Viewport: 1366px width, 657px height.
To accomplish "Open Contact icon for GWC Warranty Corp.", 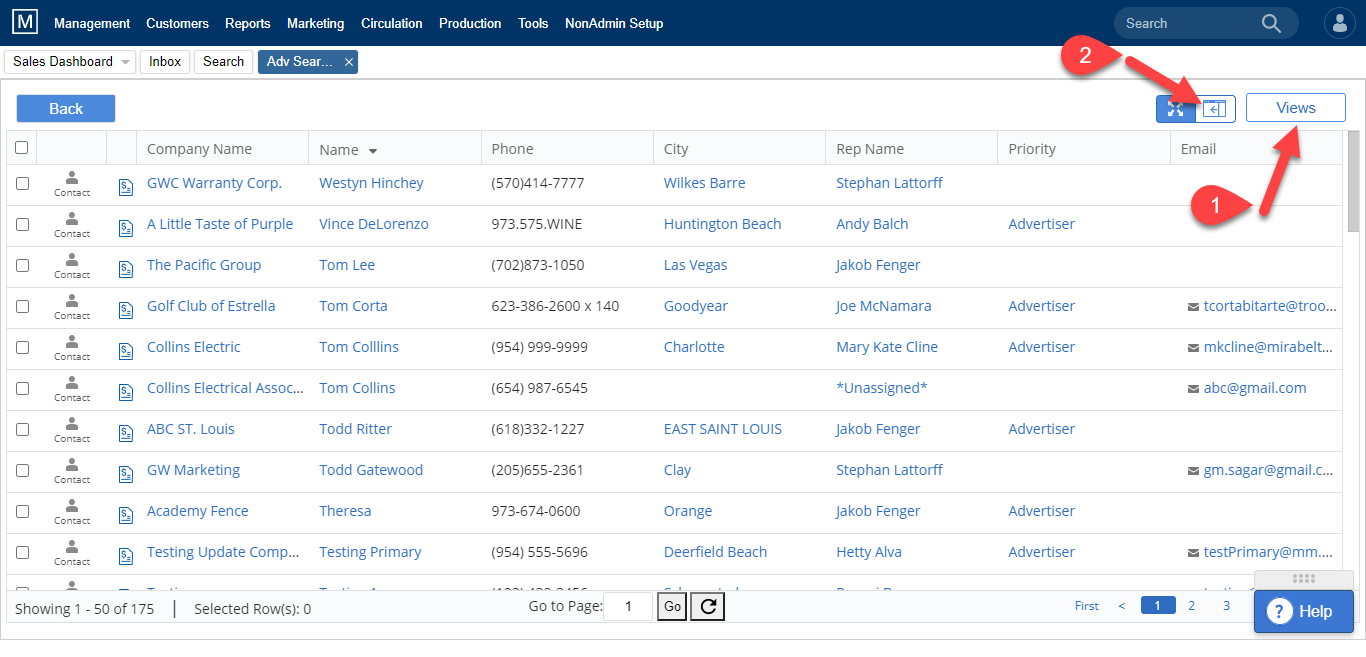I will 72,184.
